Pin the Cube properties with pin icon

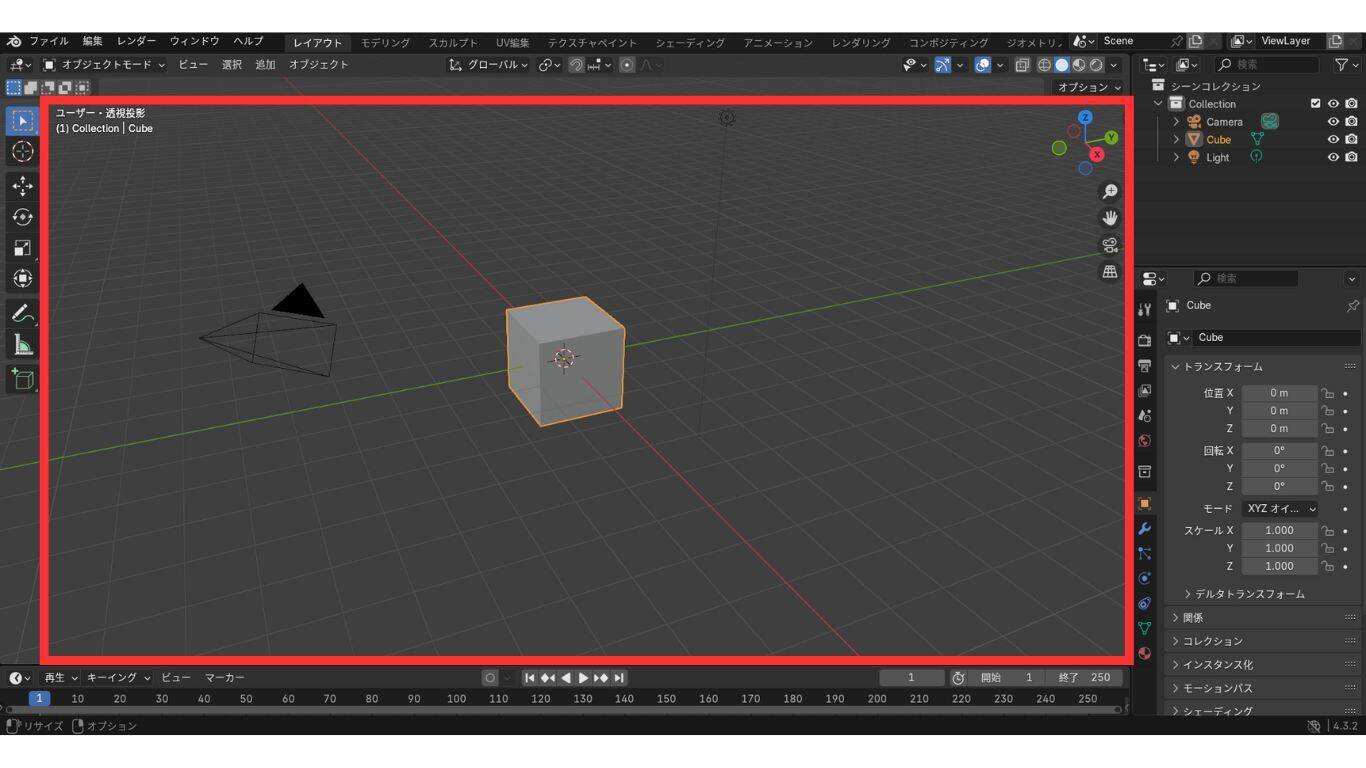(1352, 306)
